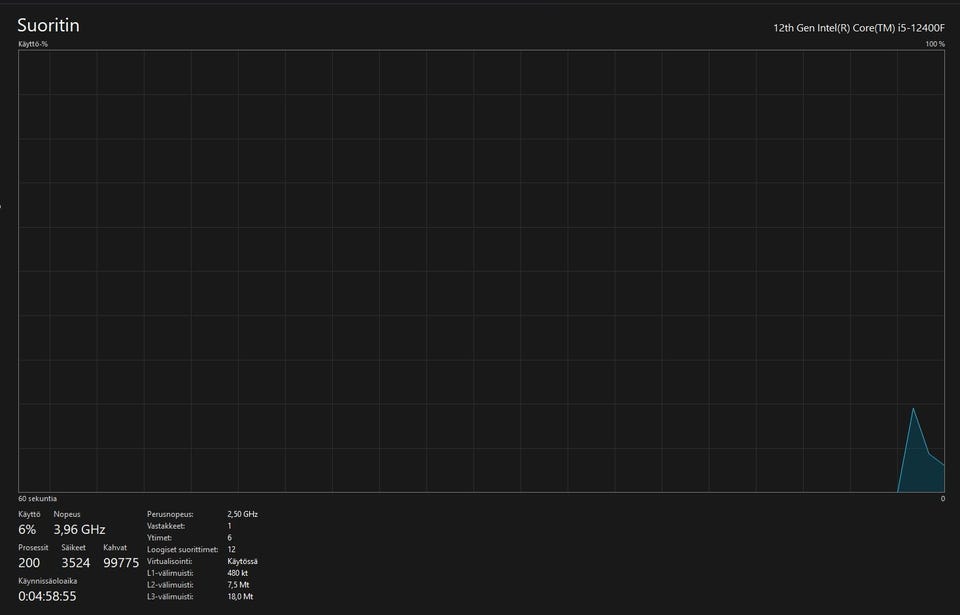960x615 pixels.
Task: Click the "99775" handles count
Action: click(121, 563)
